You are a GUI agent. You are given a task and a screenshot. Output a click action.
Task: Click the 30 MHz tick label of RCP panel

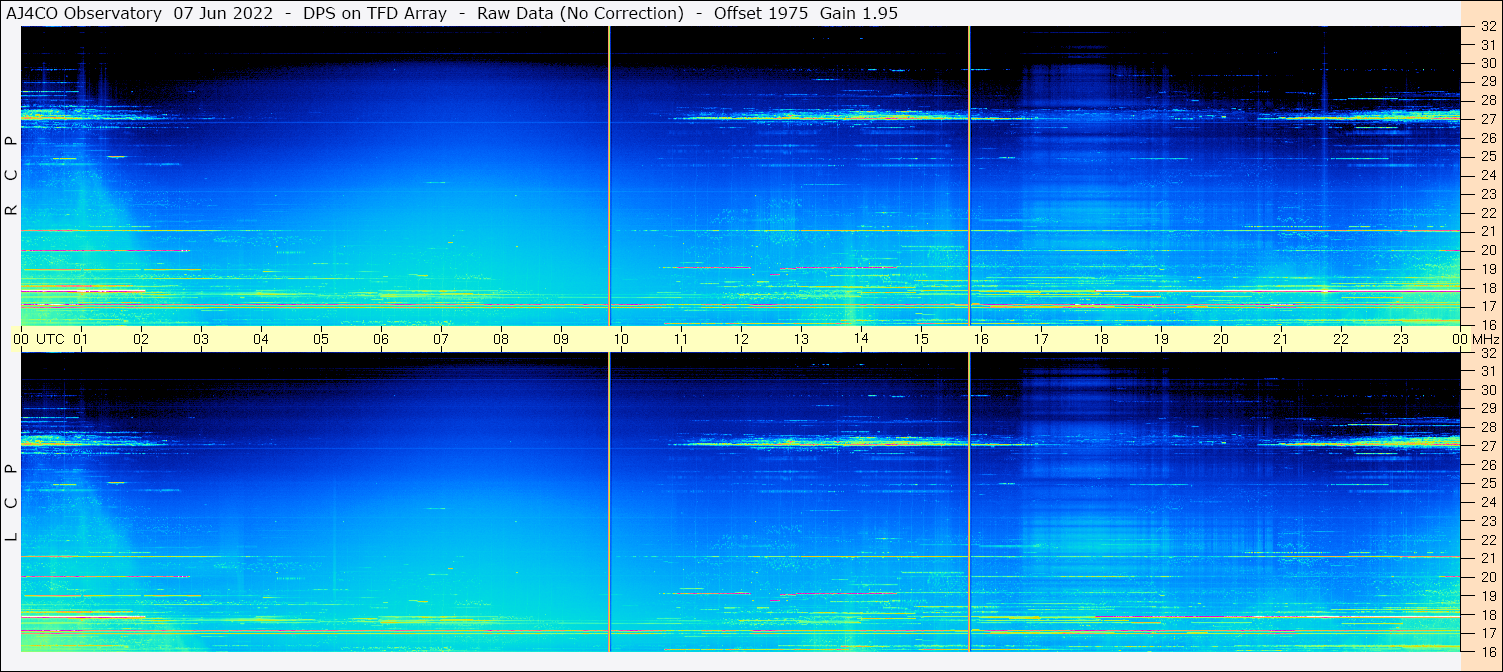(x=1488, y=63)
